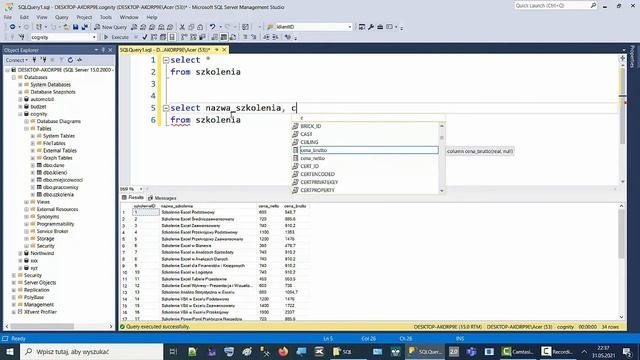Collapse the select statement on line 1
The width and height of the screenshot is (640, 360).
coord(166,60)
